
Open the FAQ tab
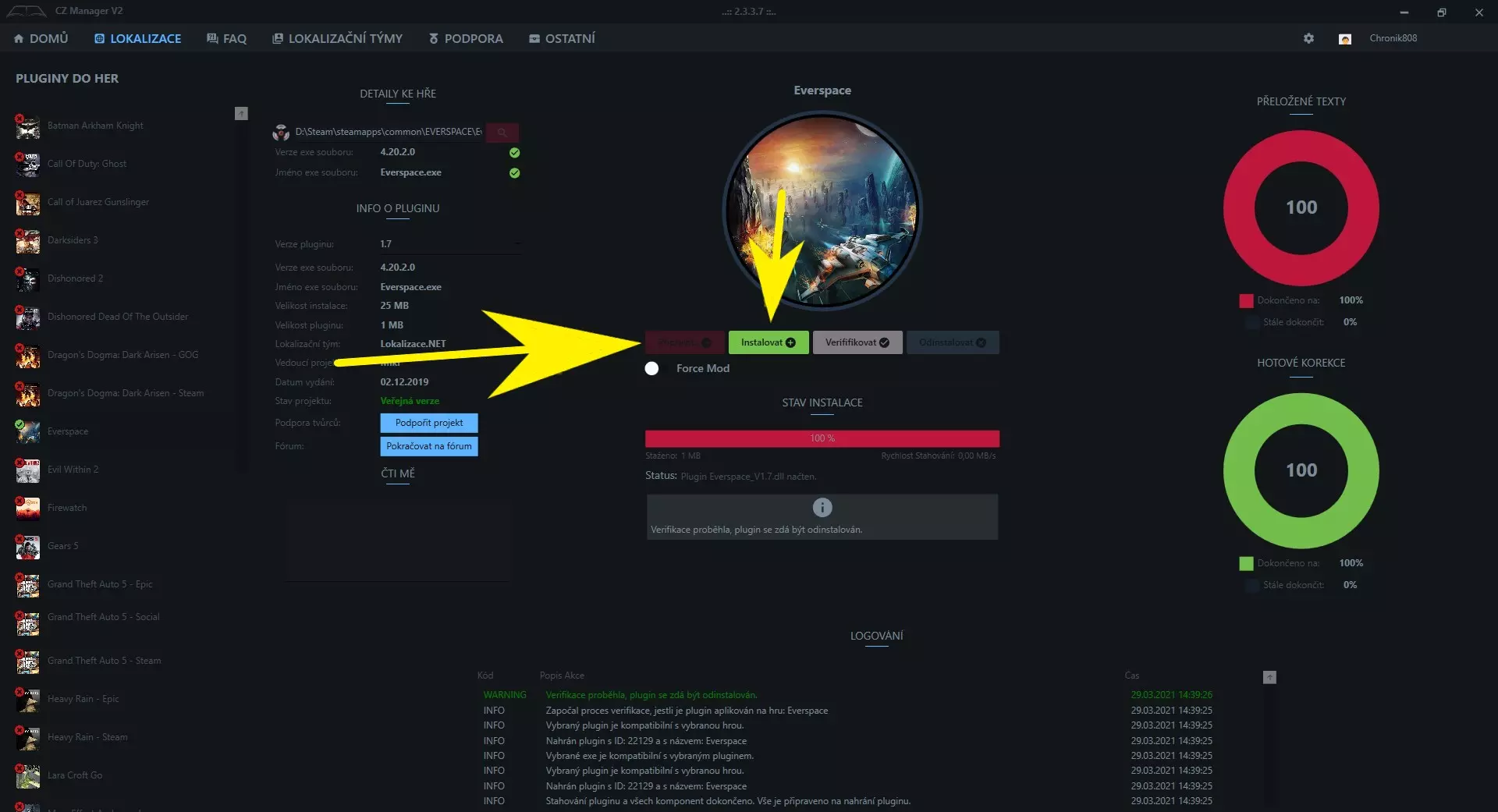point(226,38)
